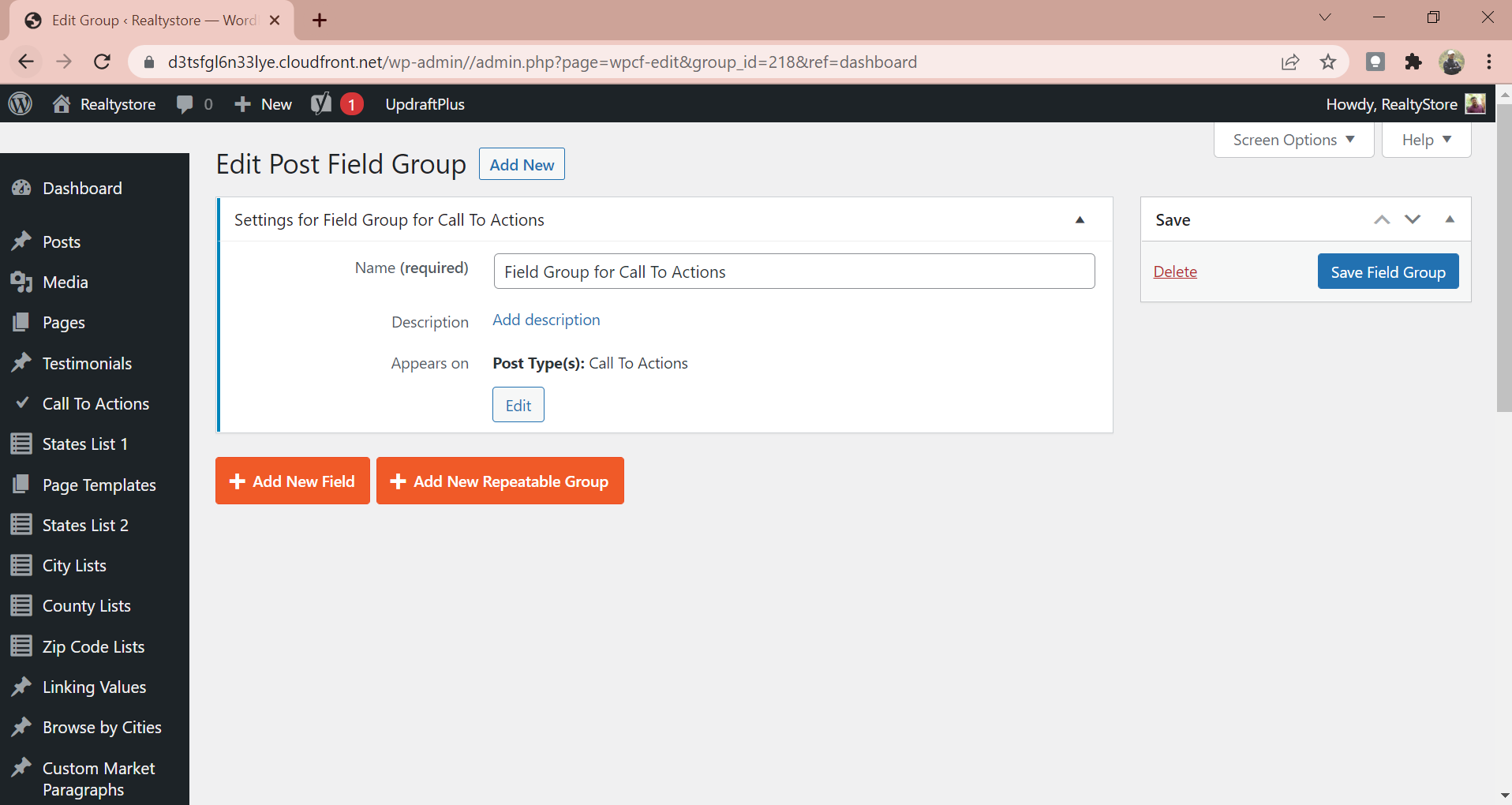The width and height of the screenshot is (1512, 805).
Task: Toggle the Save panel collapse arrow
Action: click(1450, 219)
